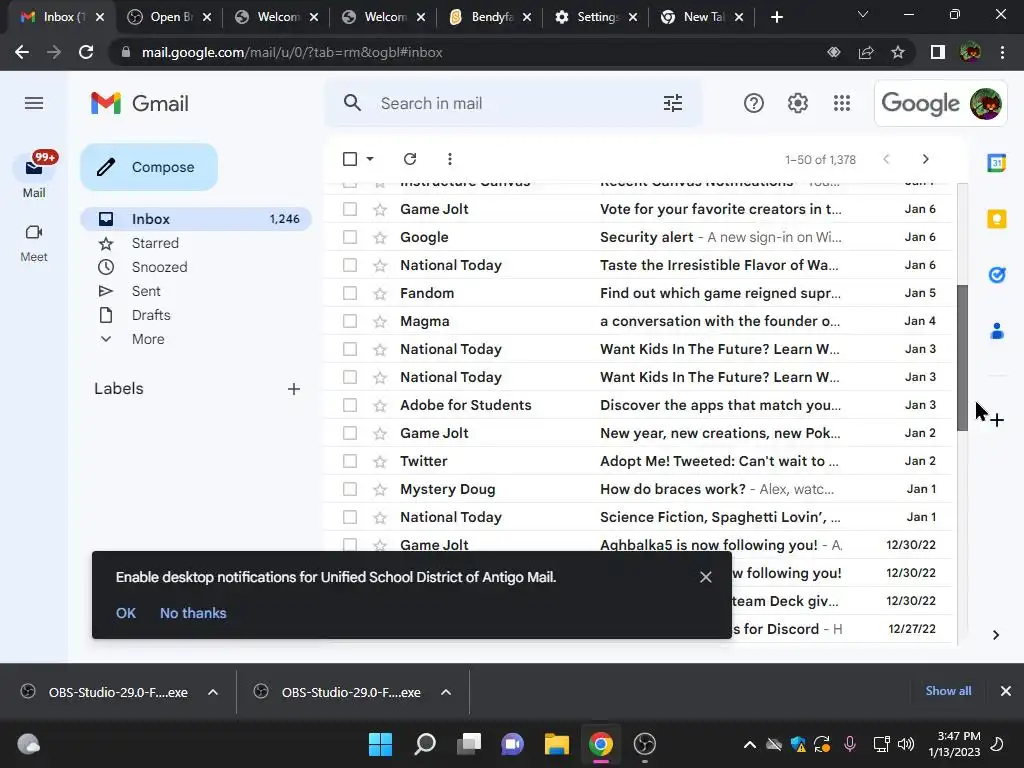Check the Fandom email checkbox
This screenshot has width=1024, height=768.
(350, 293)
